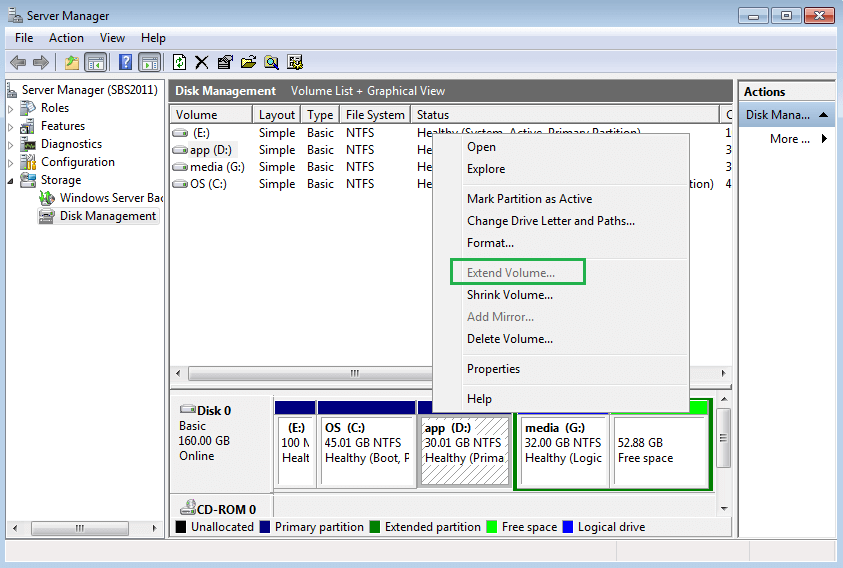The image size is (843, 568).
Task: Click the Delete (X) toolbar icon
Action: (x=202, y=62)
